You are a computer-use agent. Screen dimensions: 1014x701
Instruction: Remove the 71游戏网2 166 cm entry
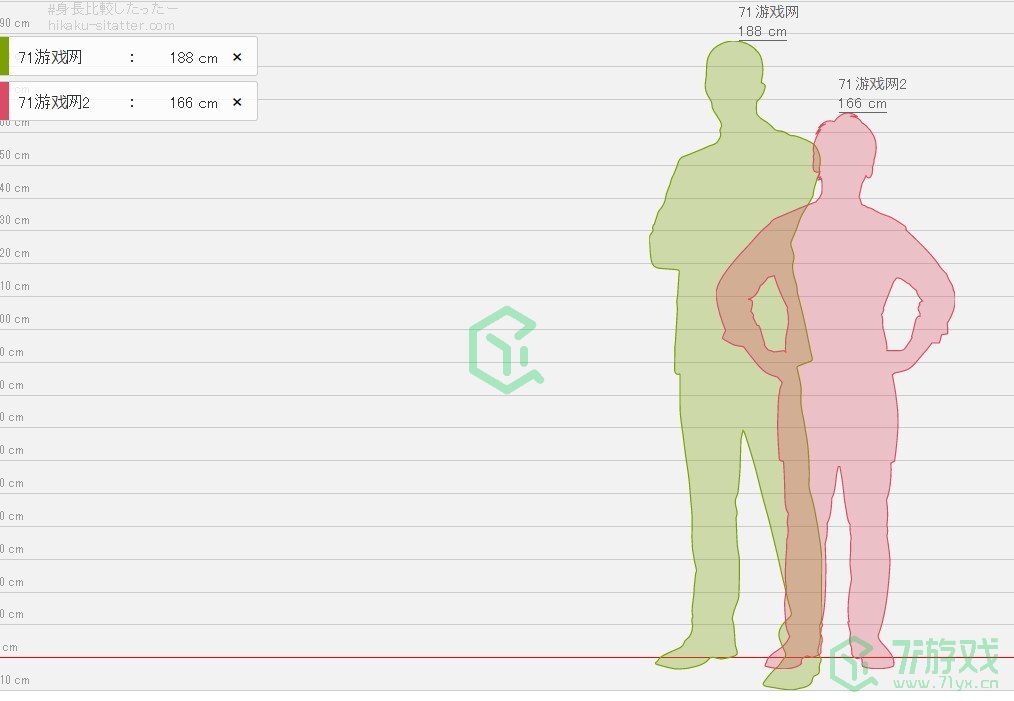point(237,102)
